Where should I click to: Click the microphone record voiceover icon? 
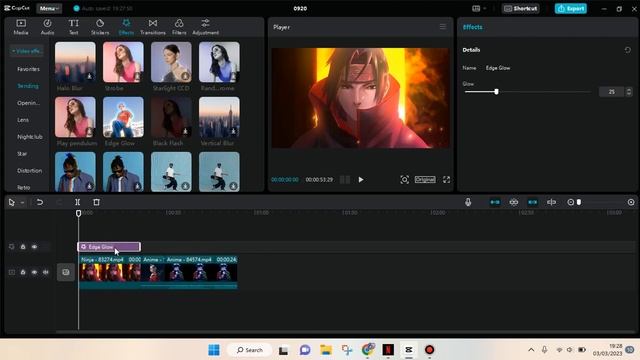tap(468, 202)
